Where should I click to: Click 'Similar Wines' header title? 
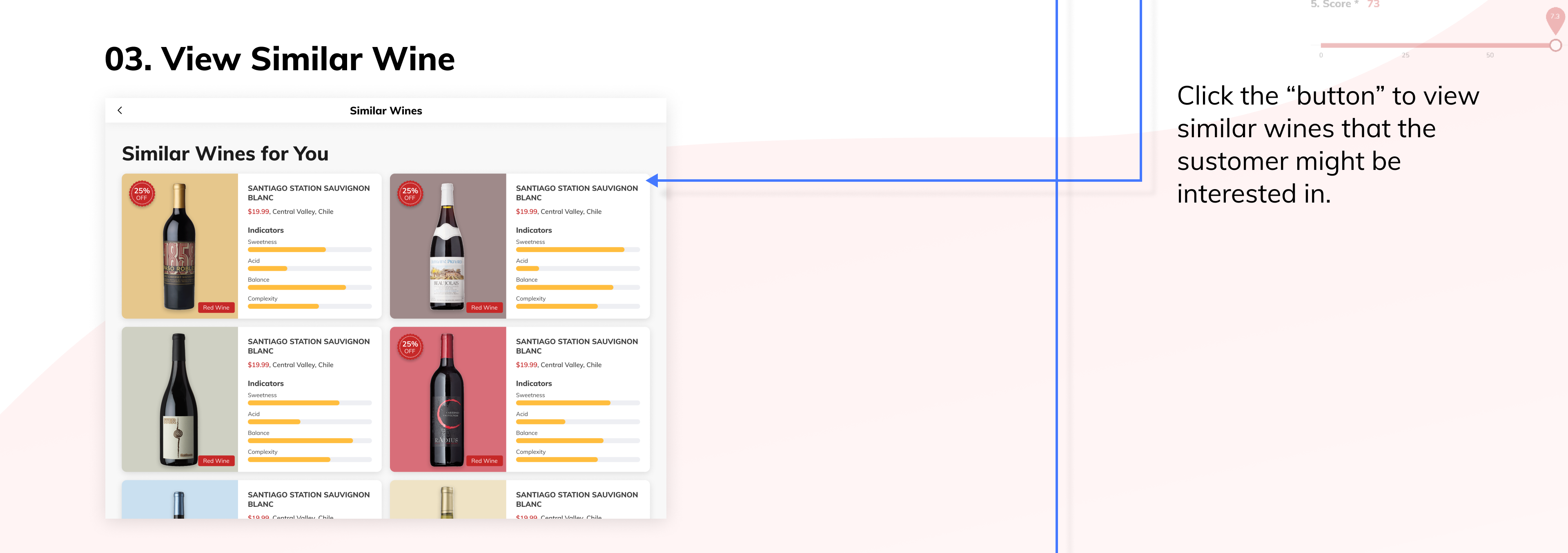[x=386, y=111]
